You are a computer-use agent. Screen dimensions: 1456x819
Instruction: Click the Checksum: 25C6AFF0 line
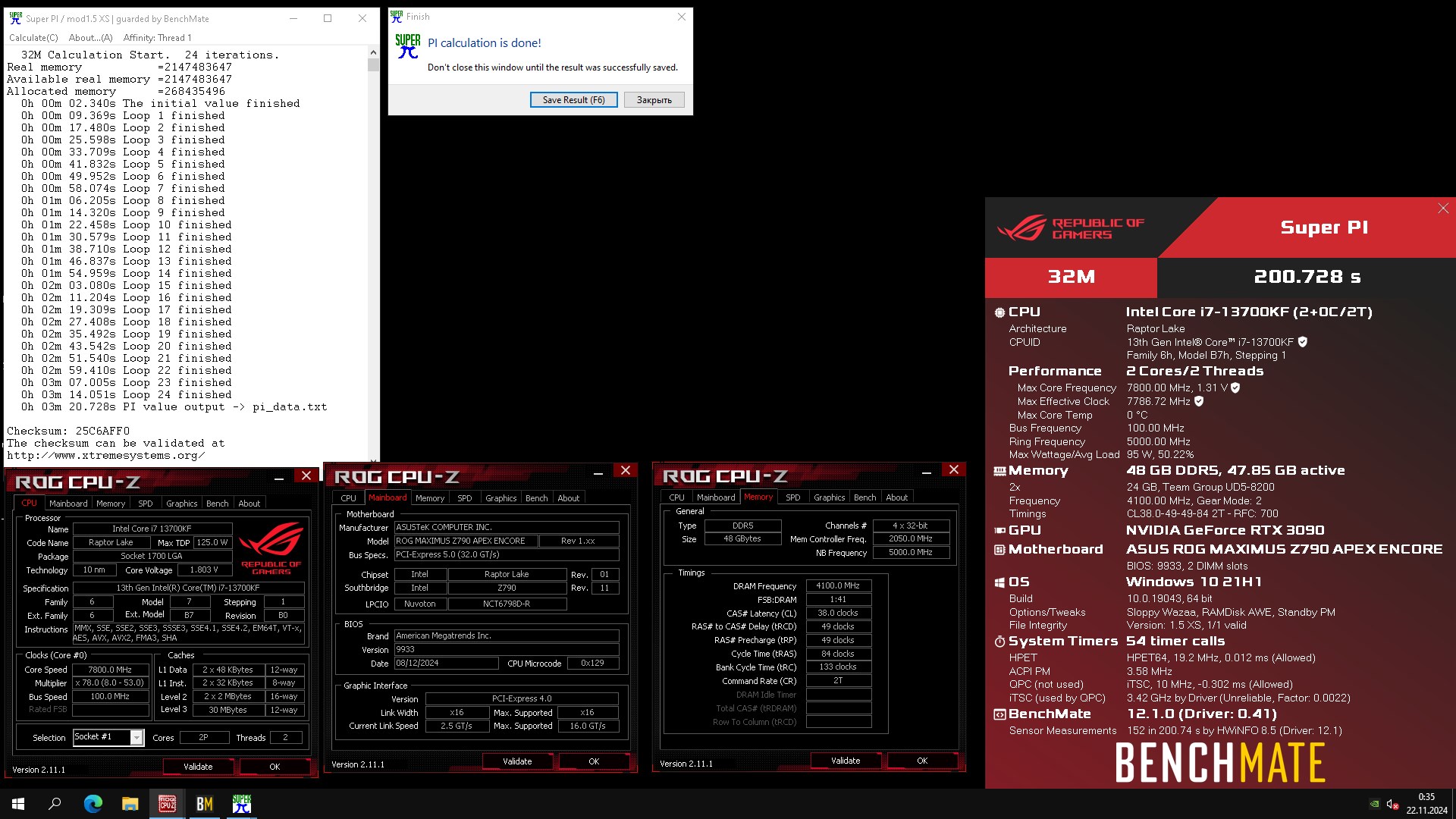[68, 431]
